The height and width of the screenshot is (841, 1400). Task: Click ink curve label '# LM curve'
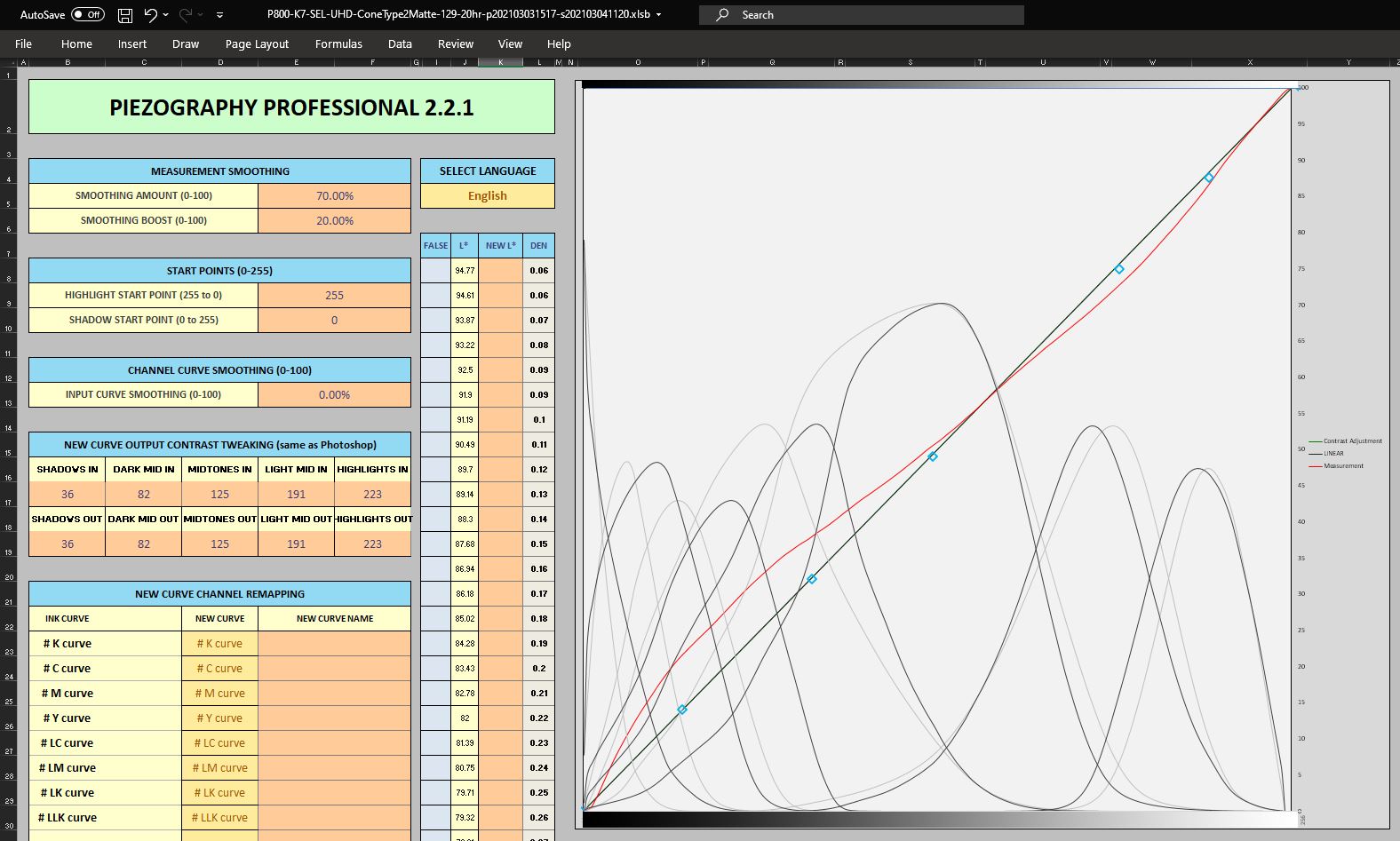68,768
